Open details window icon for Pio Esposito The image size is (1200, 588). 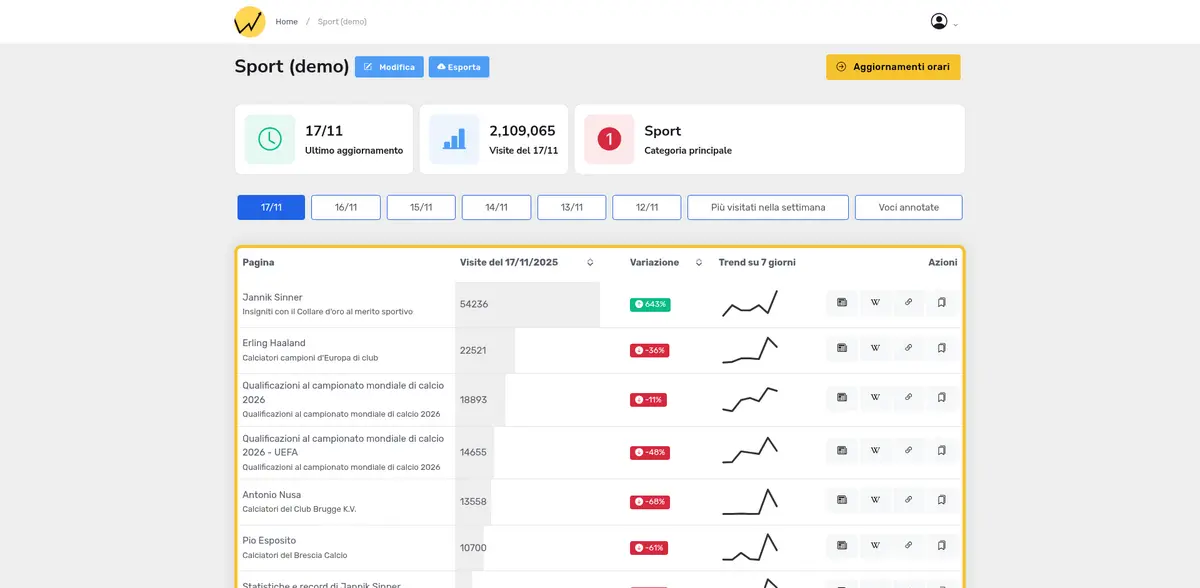click(x=842, y=545)
